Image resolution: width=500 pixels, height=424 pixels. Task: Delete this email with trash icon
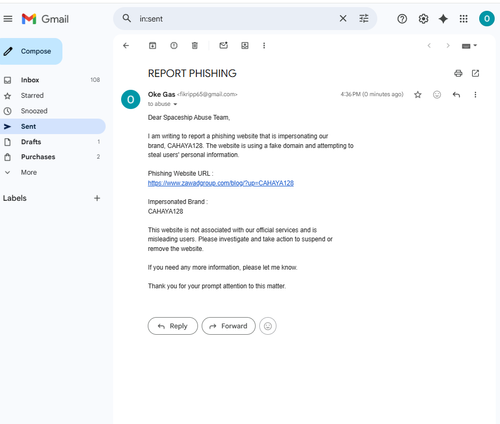195,46
